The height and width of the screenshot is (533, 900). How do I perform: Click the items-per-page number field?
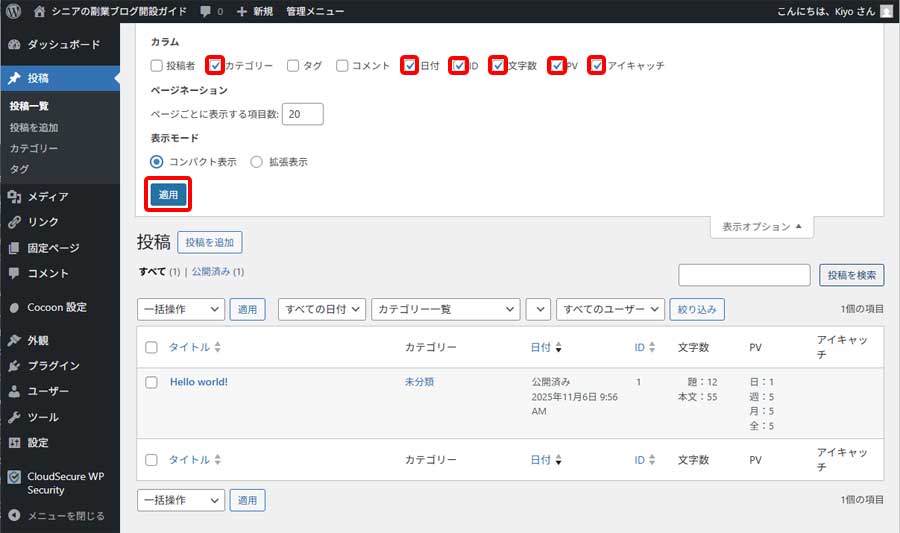point(302,114)
